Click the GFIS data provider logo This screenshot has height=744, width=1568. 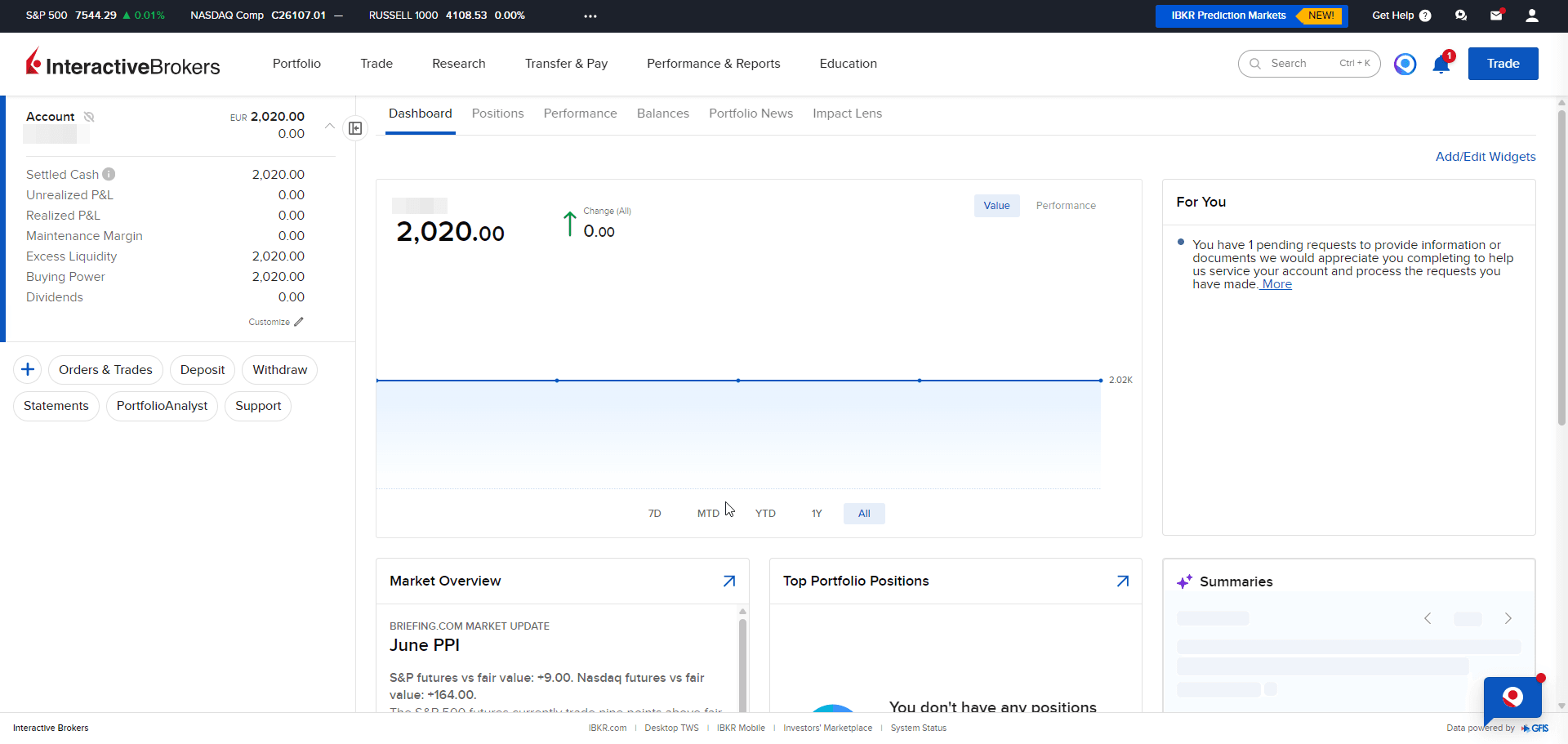(1535, 728)
